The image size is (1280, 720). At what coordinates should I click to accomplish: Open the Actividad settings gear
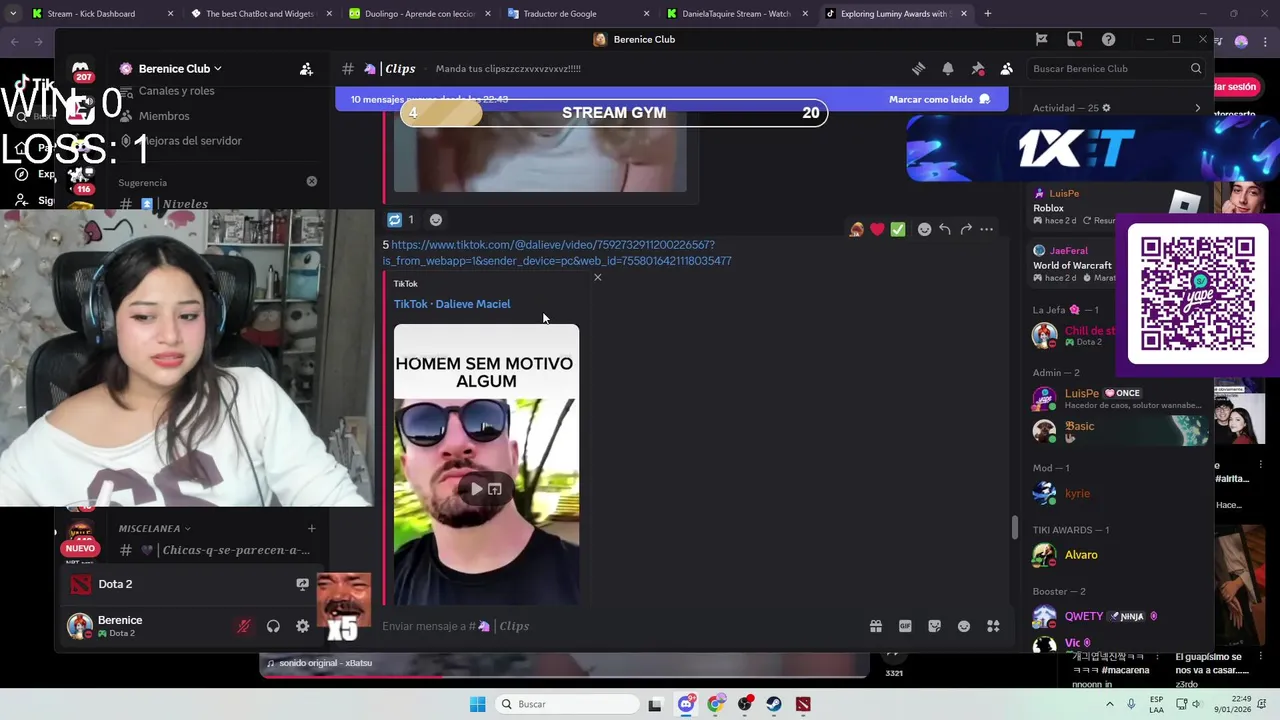[1105, 108]
